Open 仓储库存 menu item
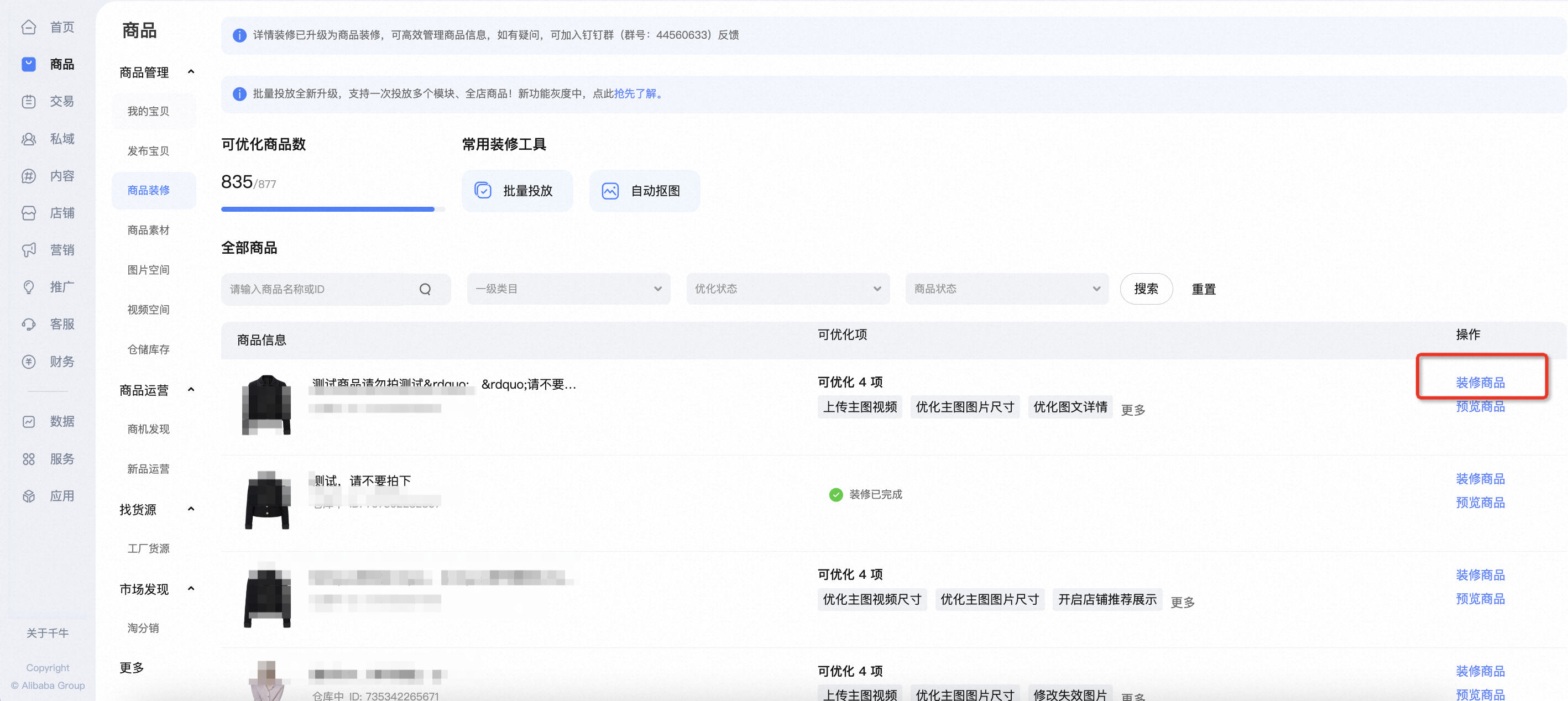This screenshot has width=1568, height=701. tap(148, 349)
